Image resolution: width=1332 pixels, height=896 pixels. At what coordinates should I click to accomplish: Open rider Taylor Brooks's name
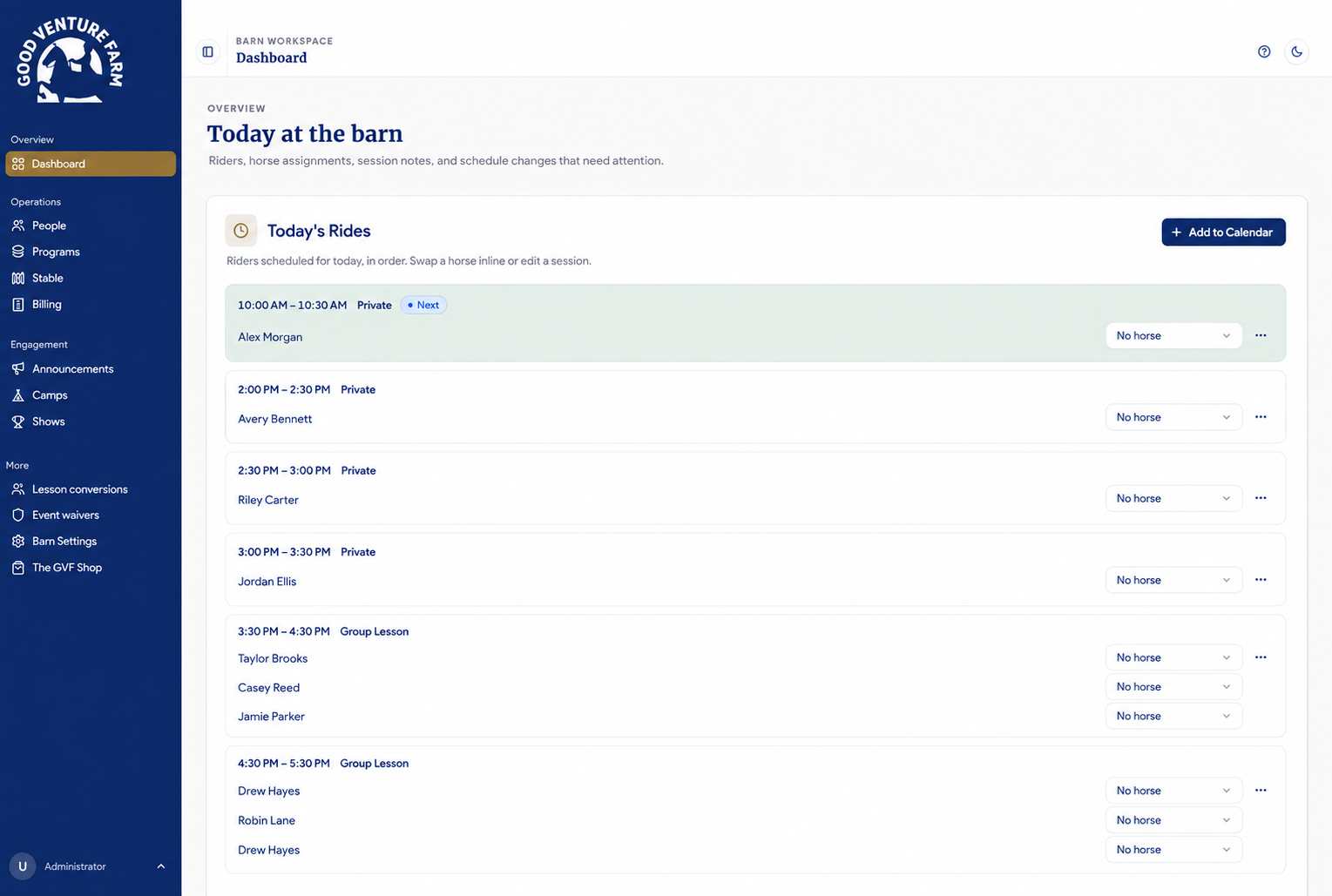(x=273, y=658)
